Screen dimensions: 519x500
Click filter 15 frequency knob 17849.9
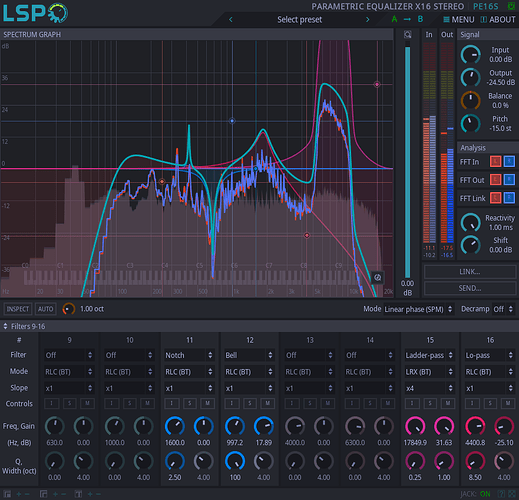coord(415,426)
